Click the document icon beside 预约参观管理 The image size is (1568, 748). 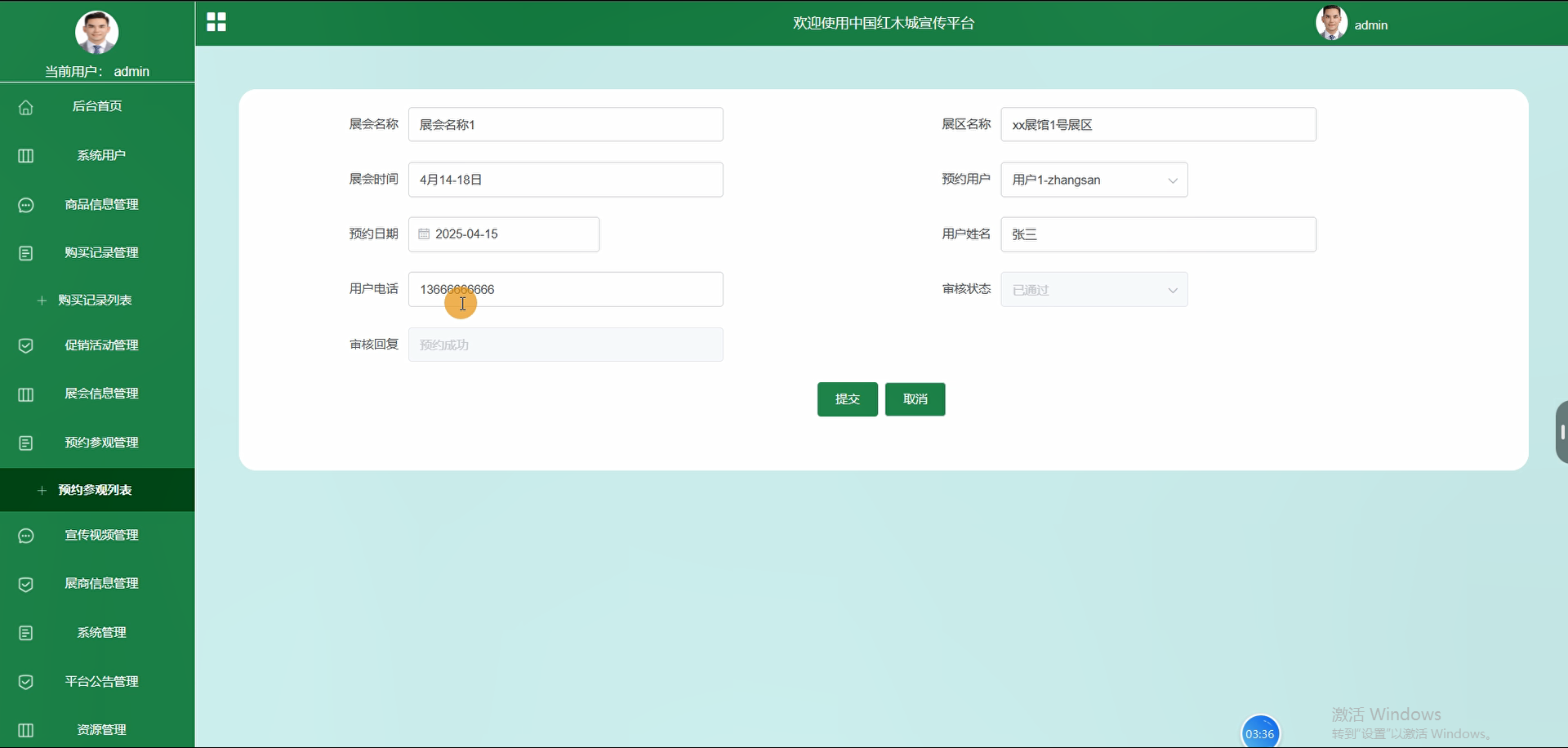tap(25, 443)
